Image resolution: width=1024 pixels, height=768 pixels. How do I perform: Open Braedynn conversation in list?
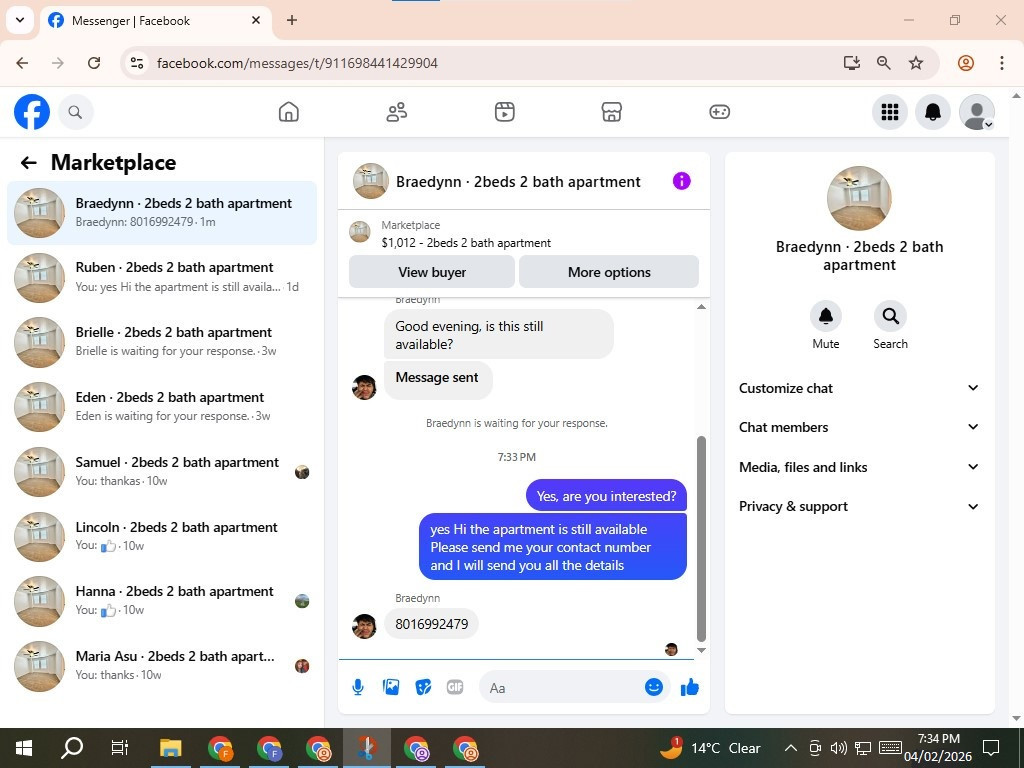(x=162, y=213)
